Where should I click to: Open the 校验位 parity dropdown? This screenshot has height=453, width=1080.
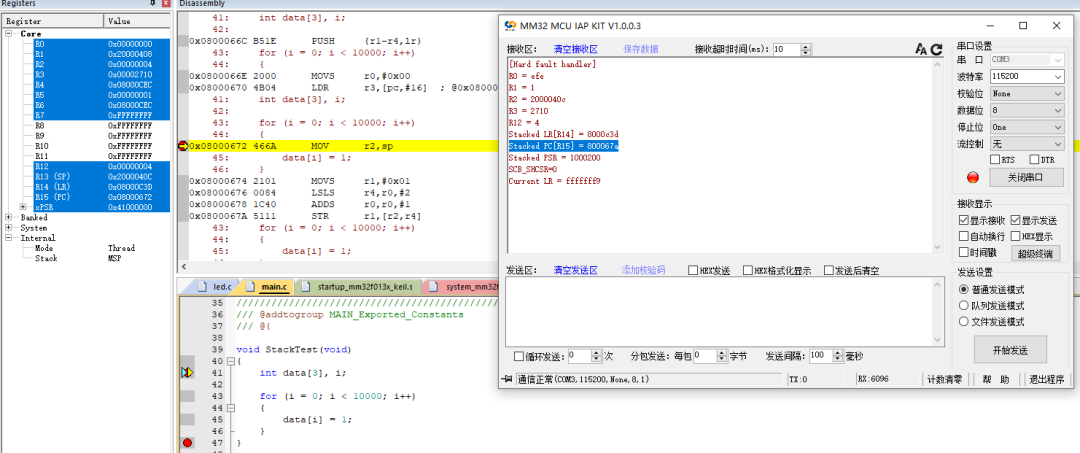coord(1058,94)
